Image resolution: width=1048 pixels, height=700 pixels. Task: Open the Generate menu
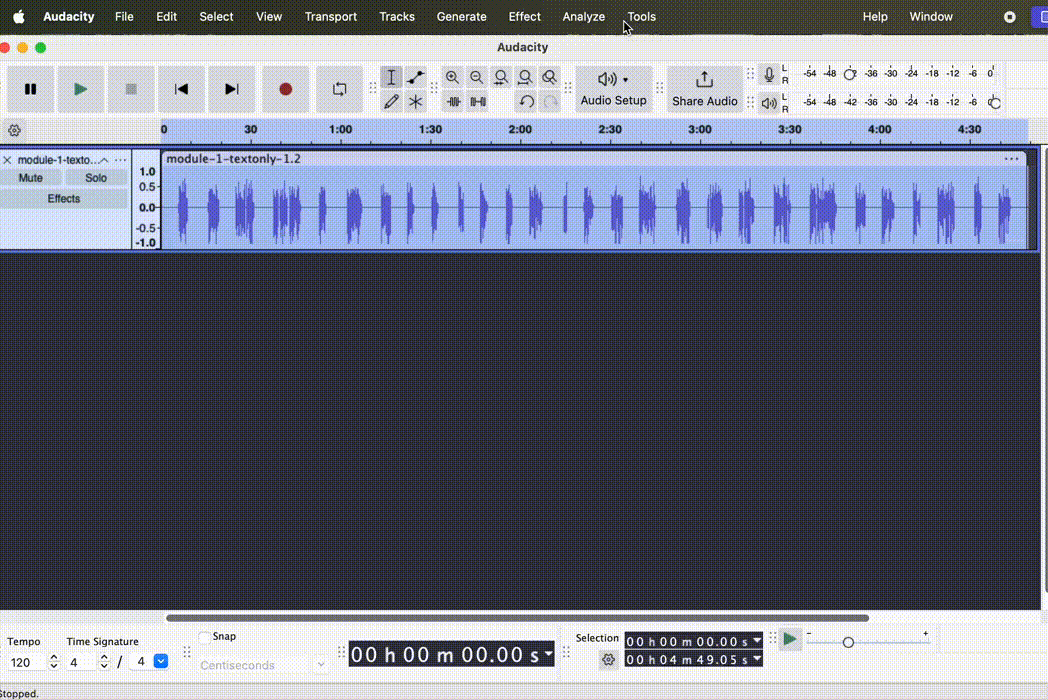(462, 17)
